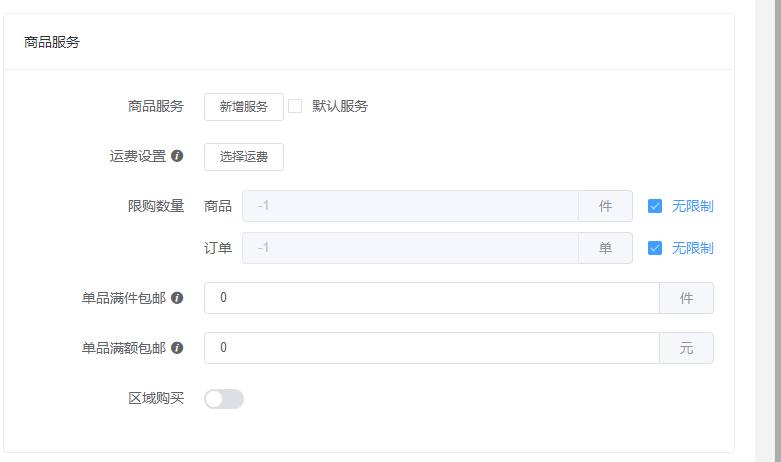Focus the 单品满额包邮 input field
This screenshot has height=462, width=781.
(431, 348)
